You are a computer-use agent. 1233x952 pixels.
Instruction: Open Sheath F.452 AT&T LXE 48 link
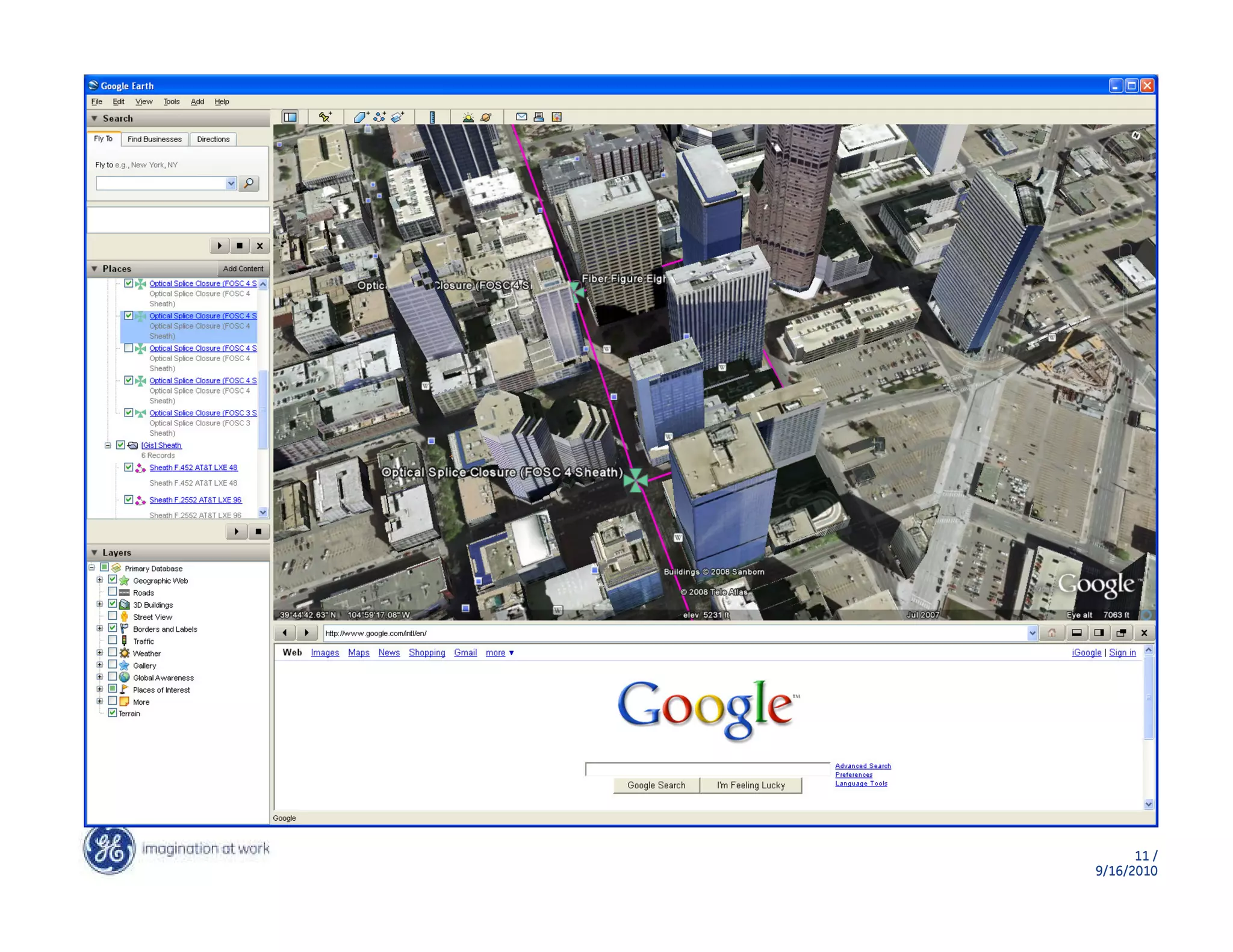tap(193, 468)
